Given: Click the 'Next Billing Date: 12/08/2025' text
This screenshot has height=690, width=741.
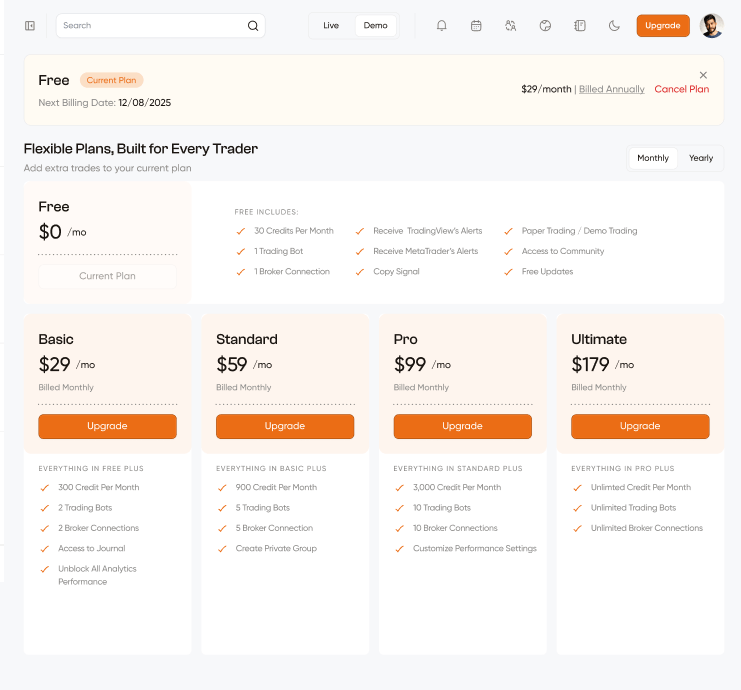Looking at the screenshot, I should click(104, 103).
